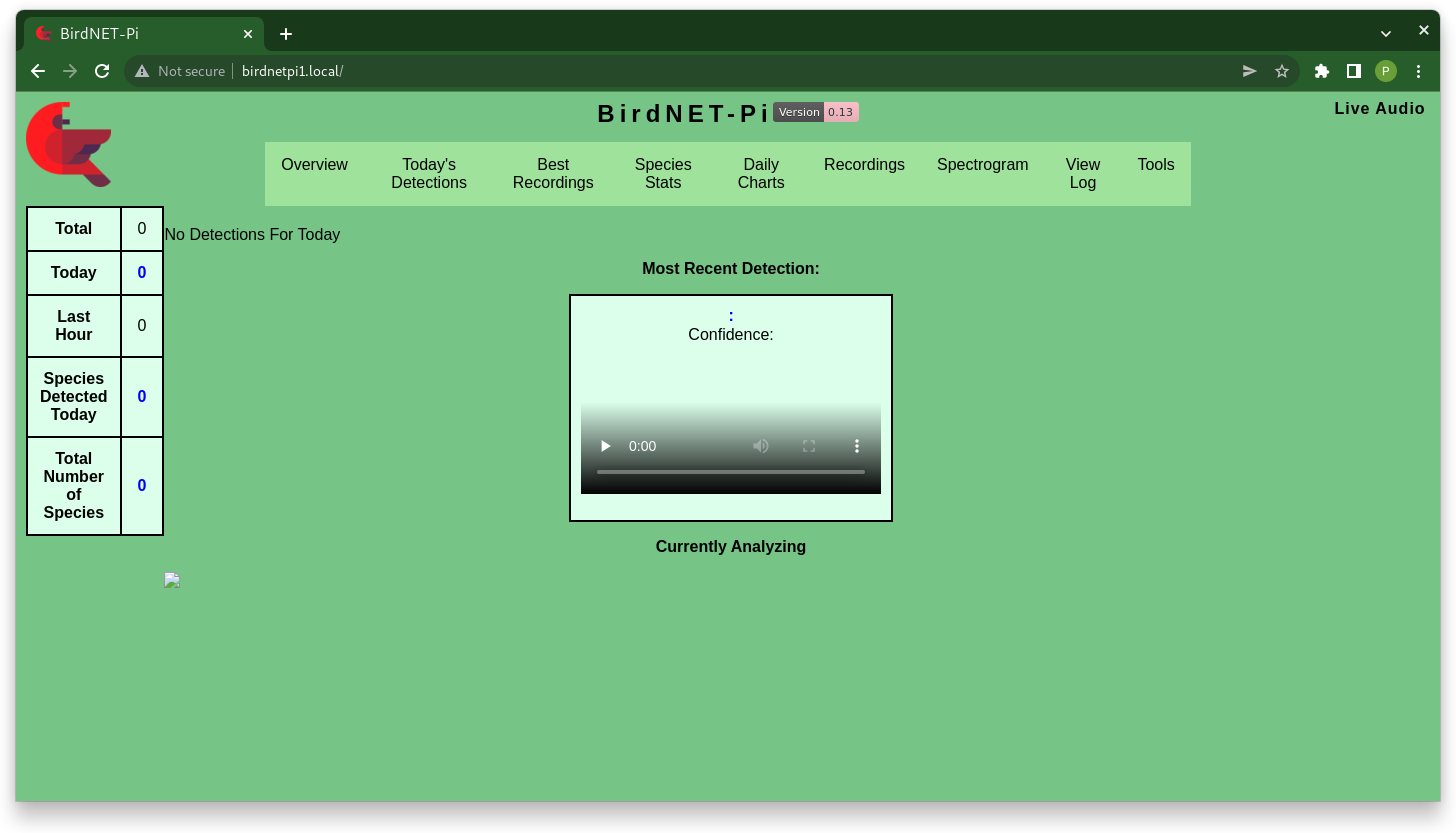Click the broken spectrogram image

[x=172, y=580]
